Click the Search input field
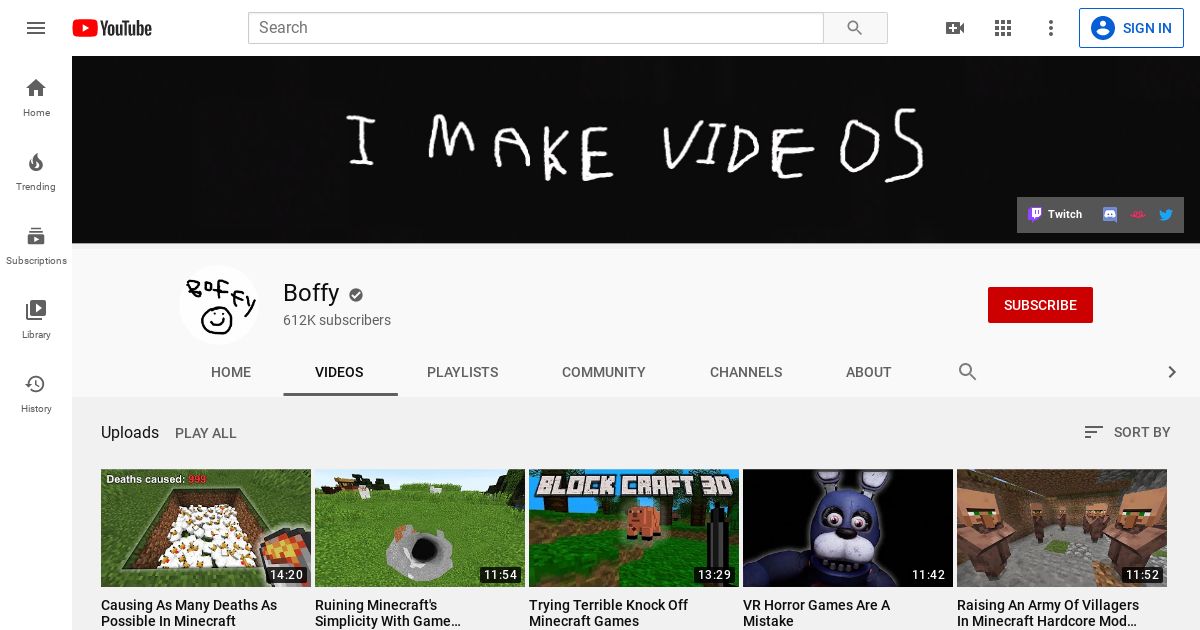Screen dimensions: 1200x630 click(x=535, y=28)
